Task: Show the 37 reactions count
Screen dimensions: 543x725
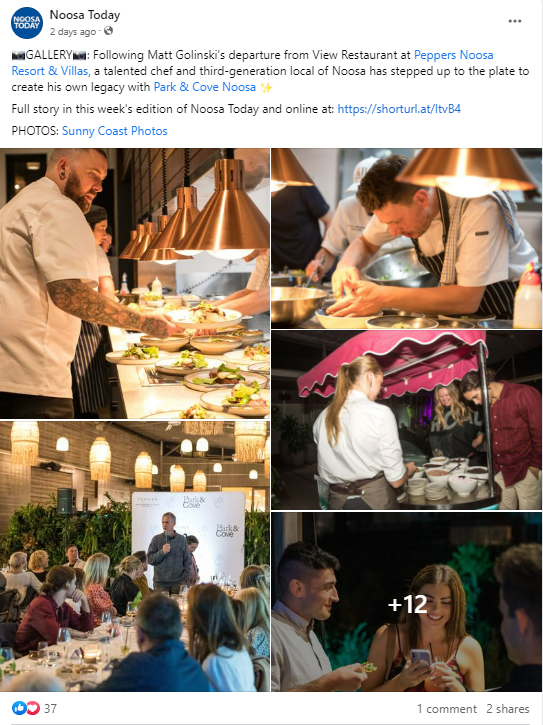Action: pos(50,708)
